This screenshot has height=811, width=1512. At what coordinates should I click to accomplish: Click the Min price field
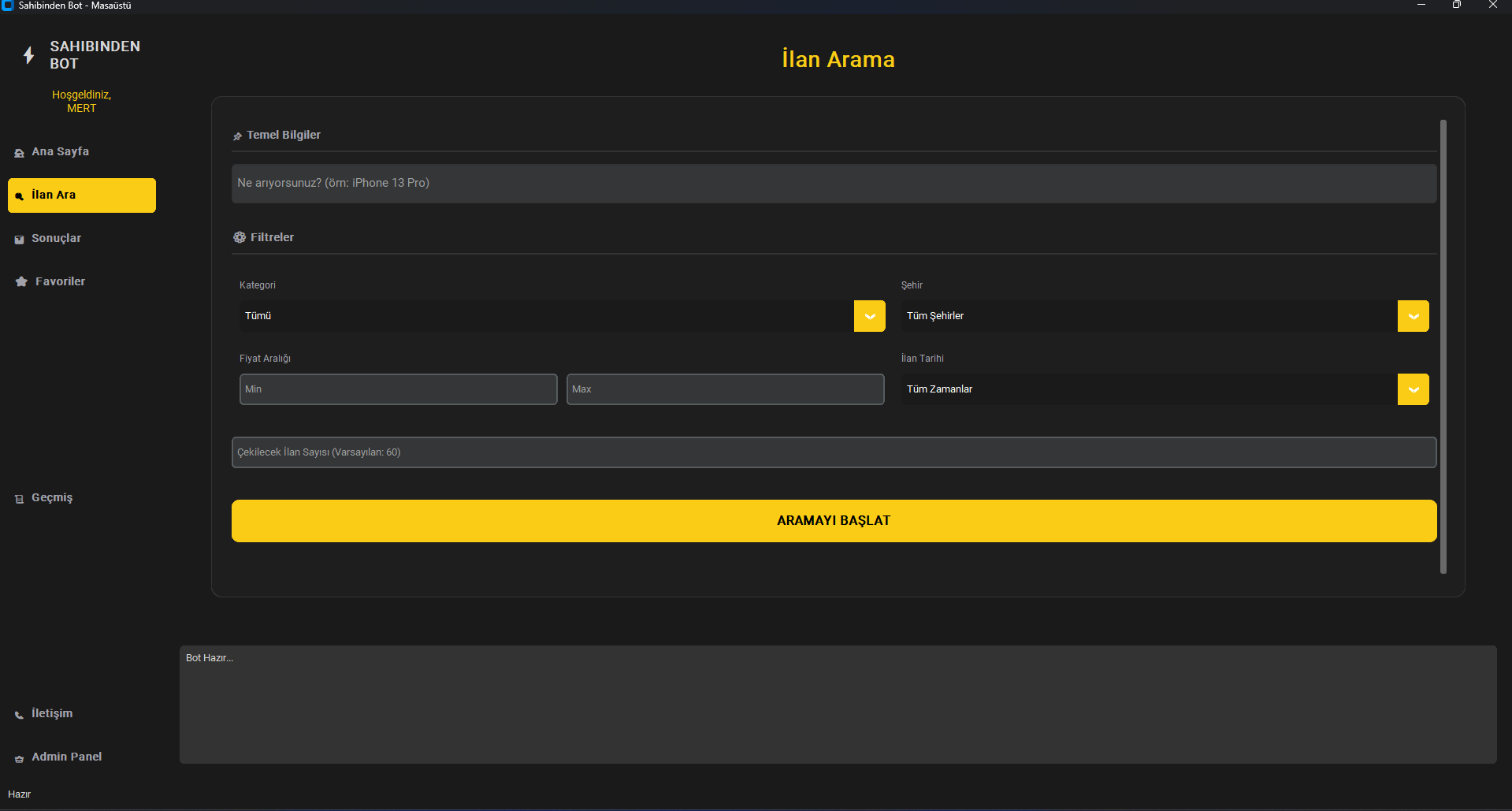(x=399, y=389)
